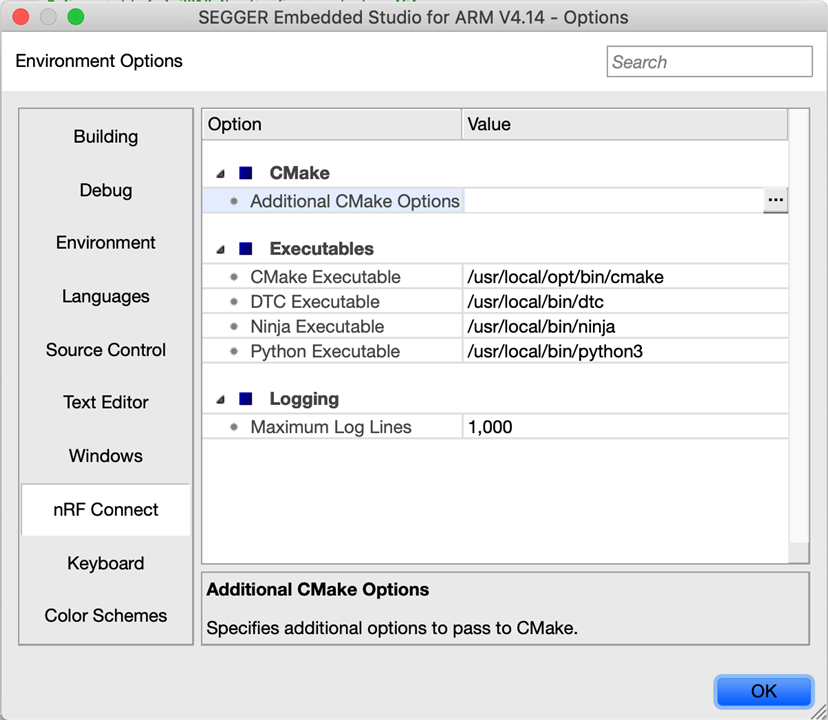This screenshot has height=720, width=828.
Task: Select the Python Executable option row
Action: pyautogui.click(x=495, y=351)
